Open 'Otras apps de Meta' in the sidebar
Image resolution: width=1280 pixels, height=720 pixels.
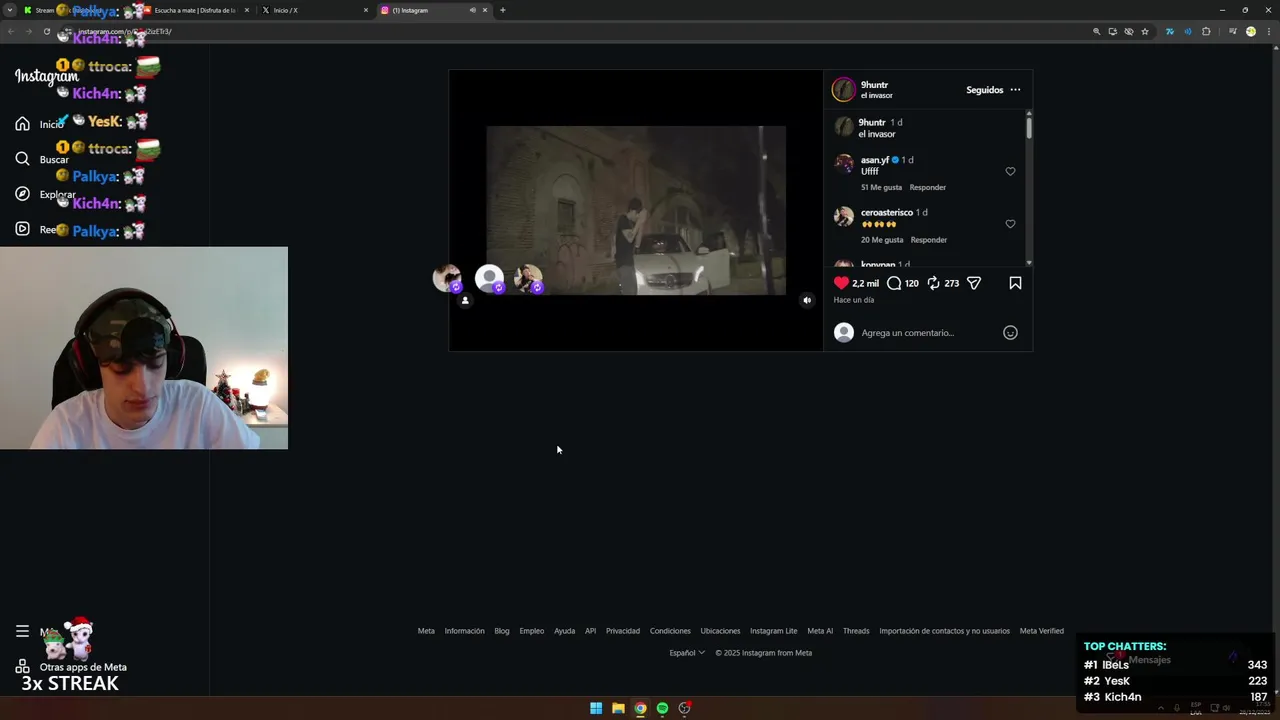[x=70, y=667]
